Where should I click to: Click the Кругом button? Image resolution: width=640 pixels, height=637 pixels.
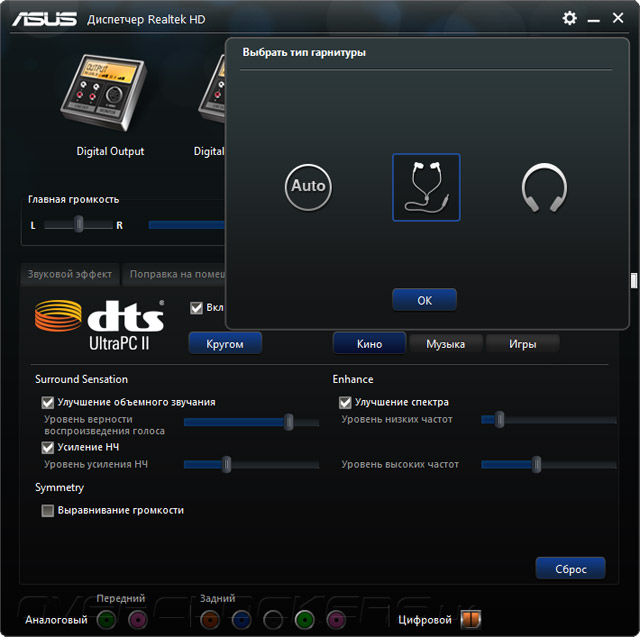(x=225, y=344)
